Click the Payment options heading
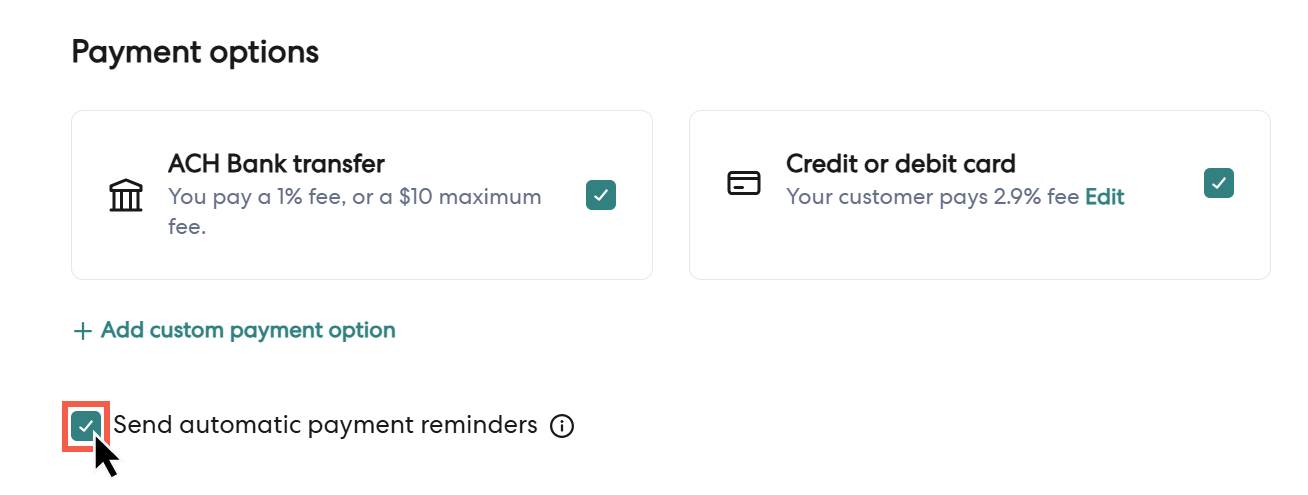1308x495 pixels. click(195, 52)
